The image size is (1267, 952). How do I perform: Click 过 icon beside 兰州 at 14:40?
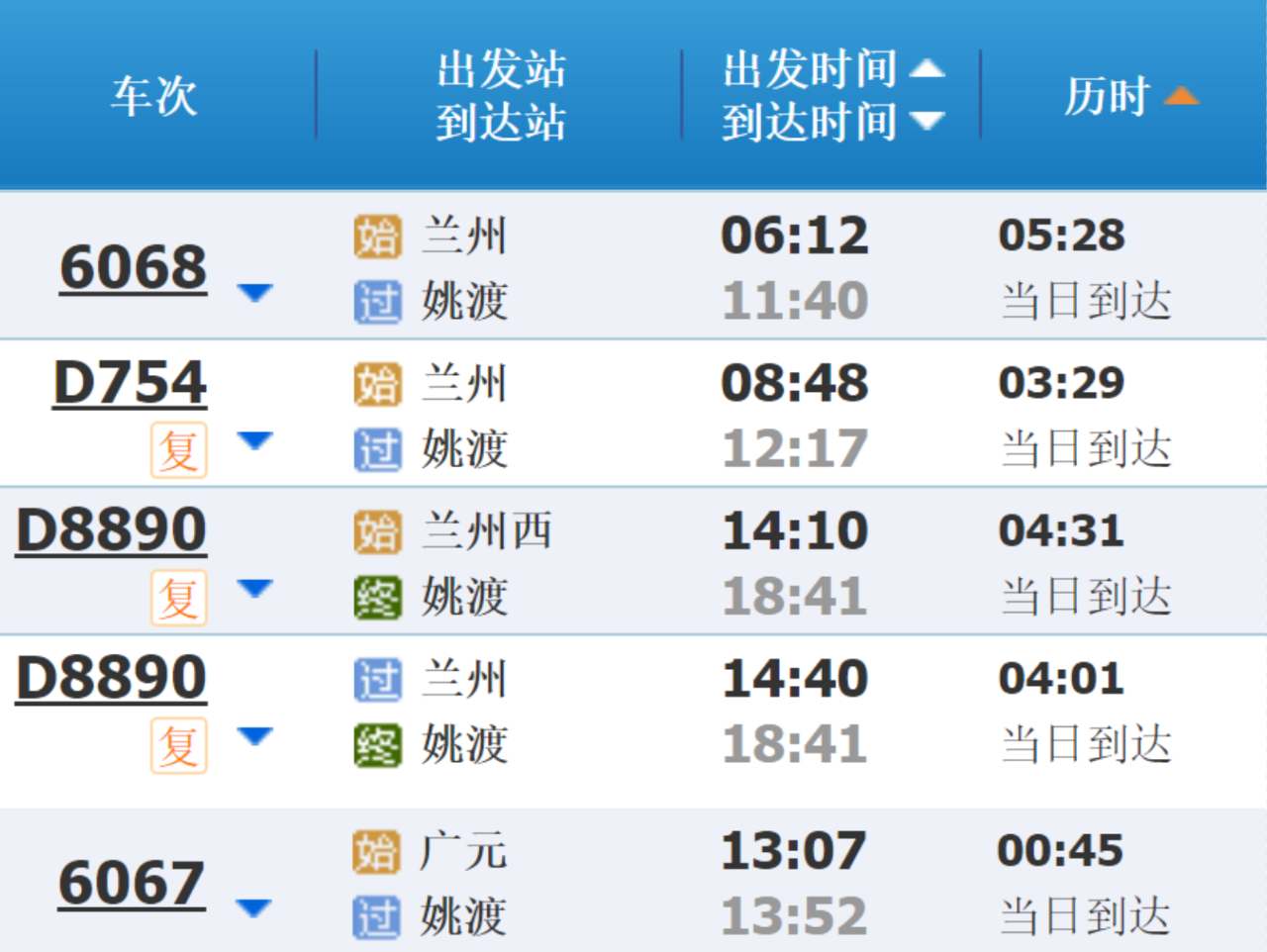(377, 680)
